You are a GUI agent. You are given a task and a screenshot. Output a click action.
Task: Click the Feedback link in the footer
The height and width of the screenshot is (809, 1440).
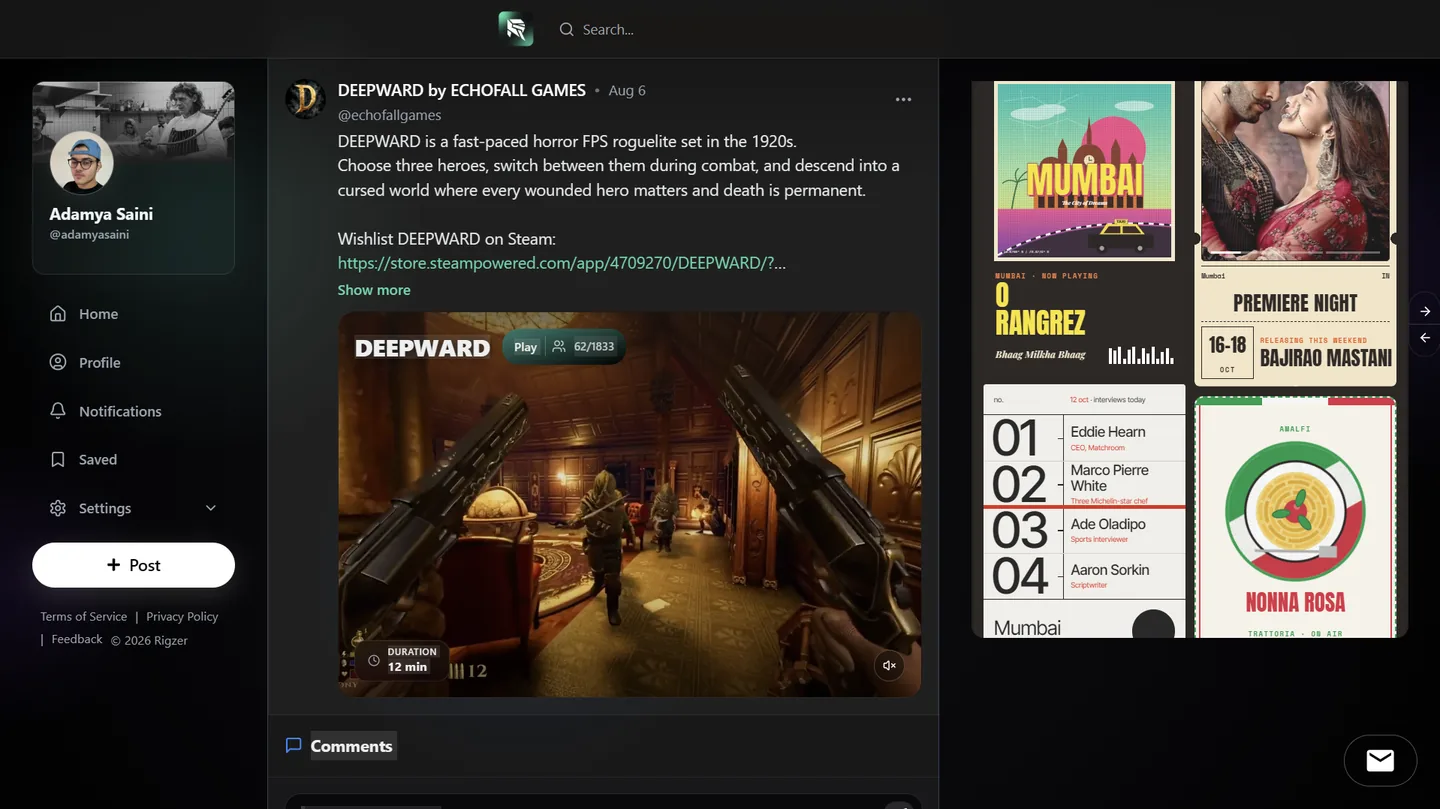tap(77, 639)
